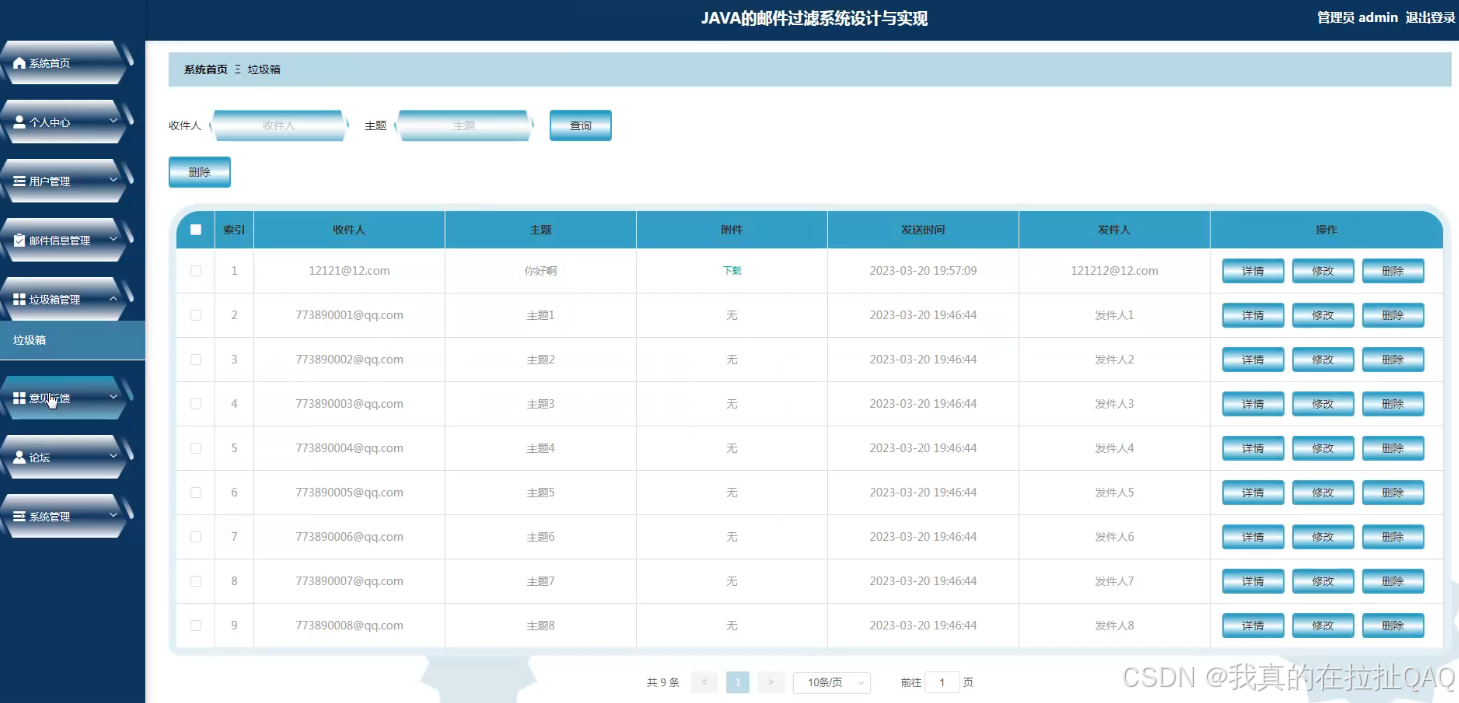Check the box for row 773890005@qq.com
Viewport: 1459px width, 703px height.
(x=196, y=492)
